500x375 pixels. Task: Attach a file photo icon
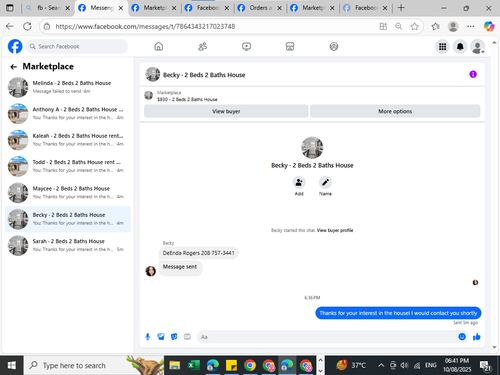161,337
